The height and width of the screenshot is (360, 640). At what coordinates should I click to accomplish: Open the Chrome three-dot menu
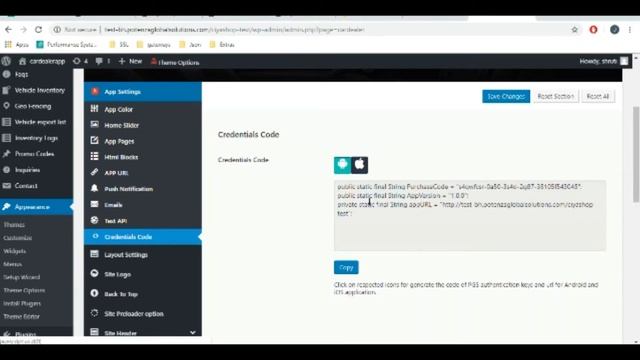click(630, 29)
